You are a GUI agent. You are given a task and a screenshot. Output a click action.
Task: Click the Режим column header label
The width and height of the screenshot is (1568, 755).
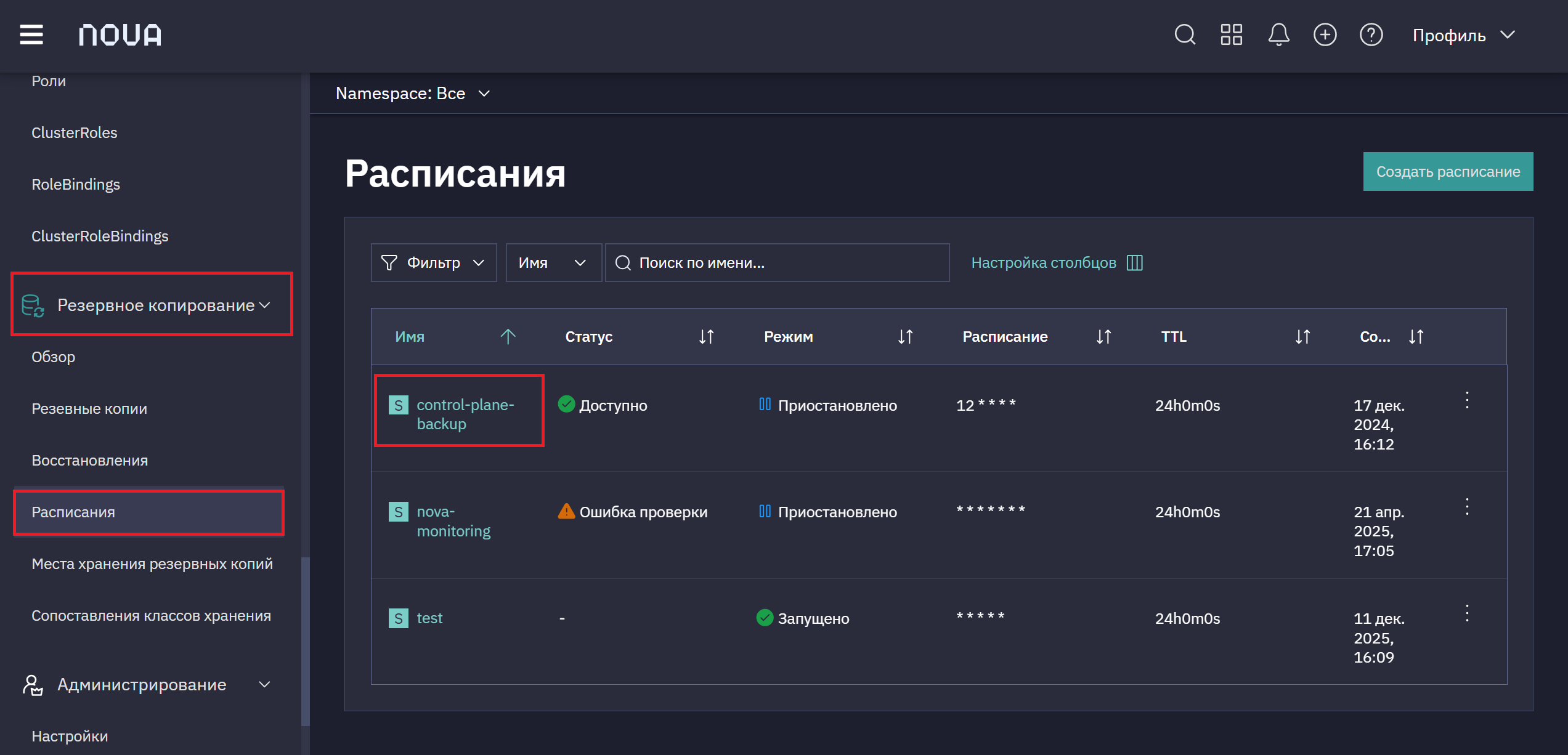point(789,337)
